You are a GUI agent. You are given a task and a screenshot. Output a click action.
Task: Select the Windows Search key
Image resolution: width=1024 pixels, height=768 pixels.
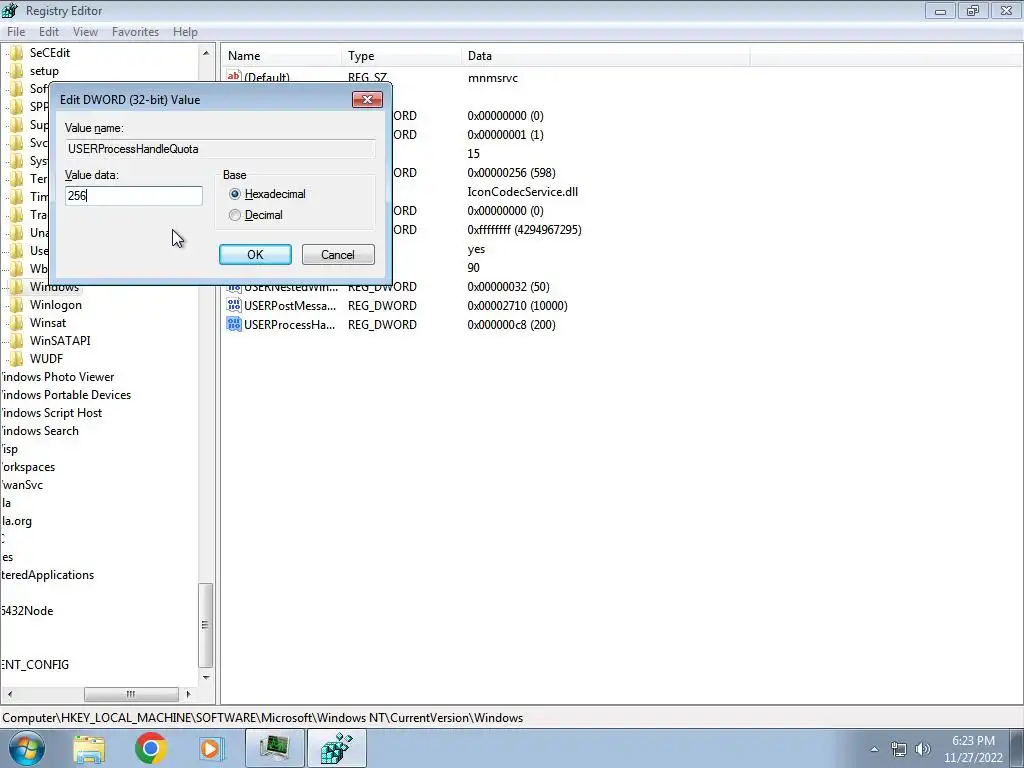pos(39,431)
